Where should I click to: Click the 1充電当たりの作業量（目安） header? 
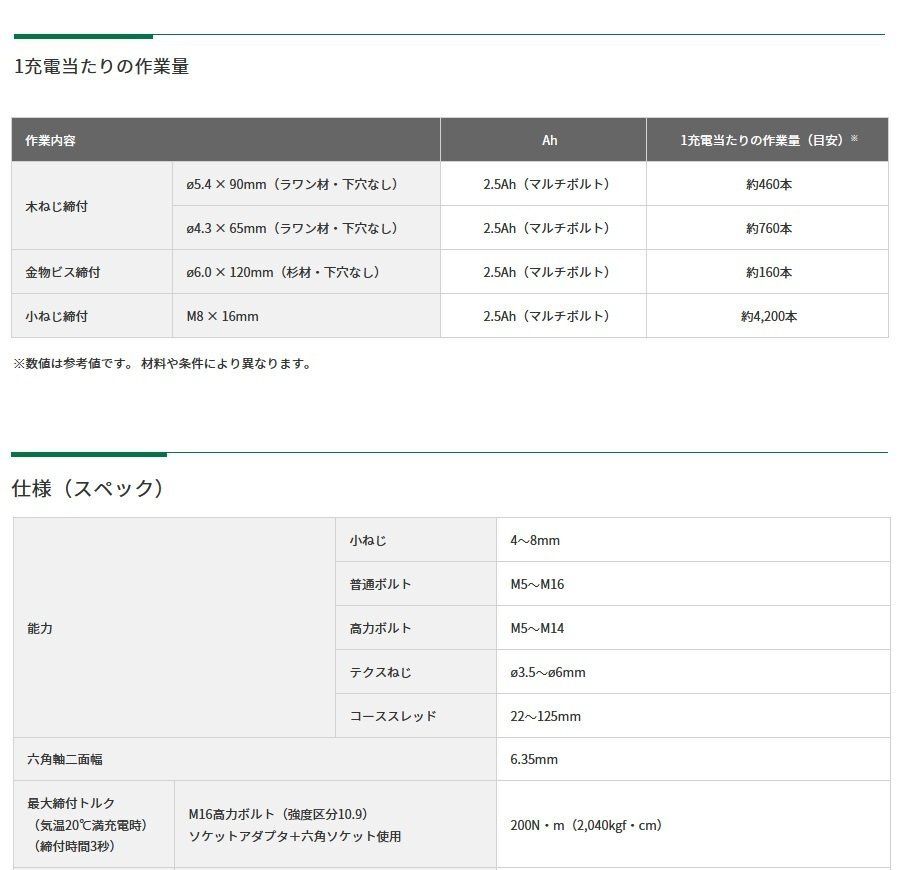769,140
